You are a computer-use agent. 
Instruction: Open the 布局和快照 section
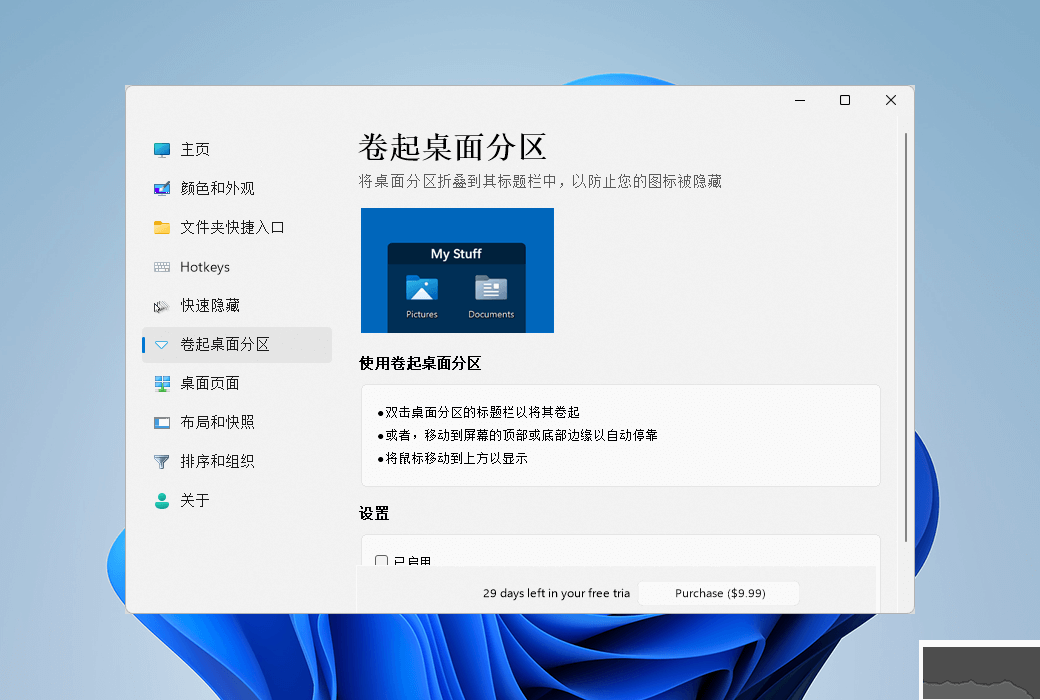[217, 423]
